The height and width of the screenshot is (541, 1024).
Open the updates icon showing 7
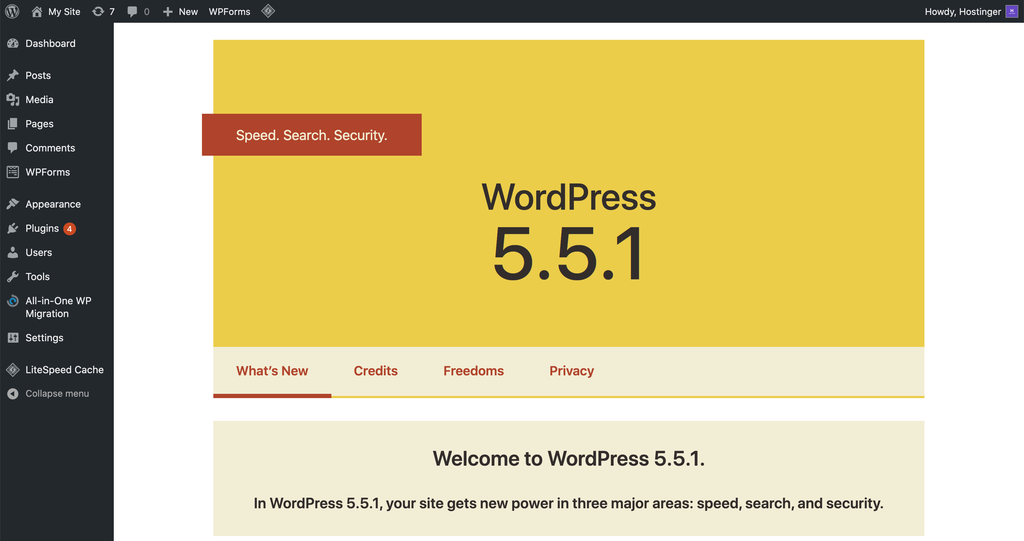(x=98, y=11)
